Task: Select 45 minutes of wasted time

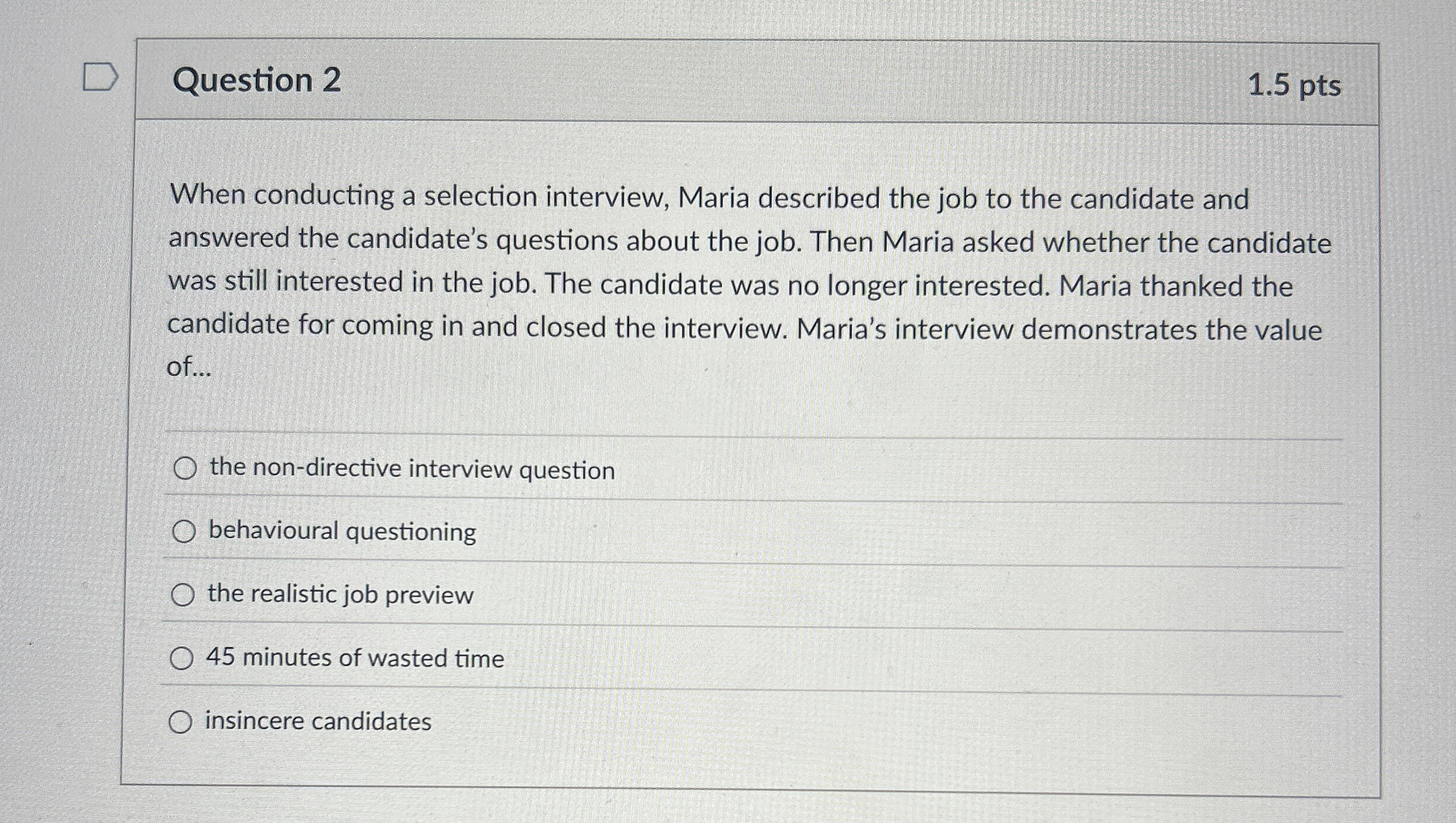Action: click(183, 659)
